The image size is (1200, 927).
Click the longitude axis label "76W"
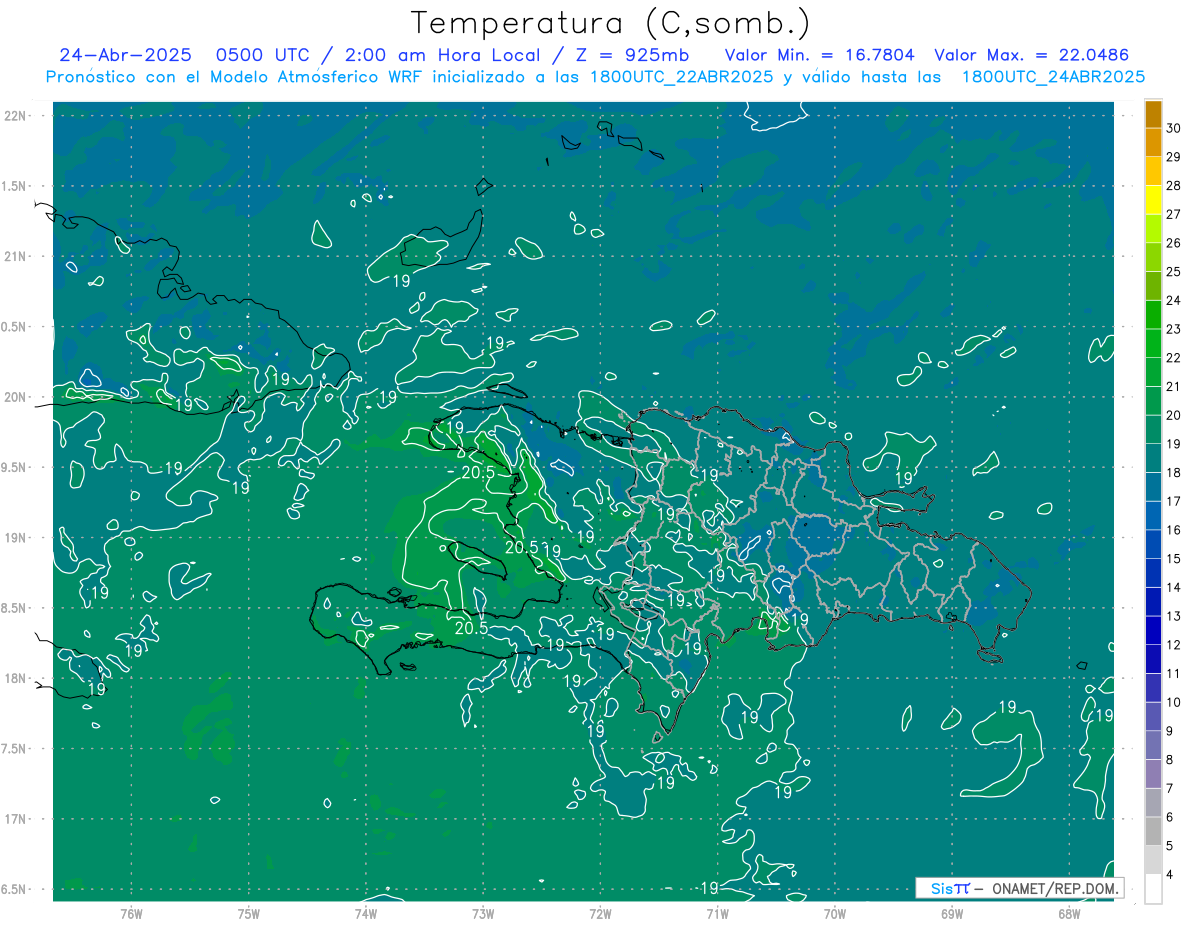click(131, 913)
